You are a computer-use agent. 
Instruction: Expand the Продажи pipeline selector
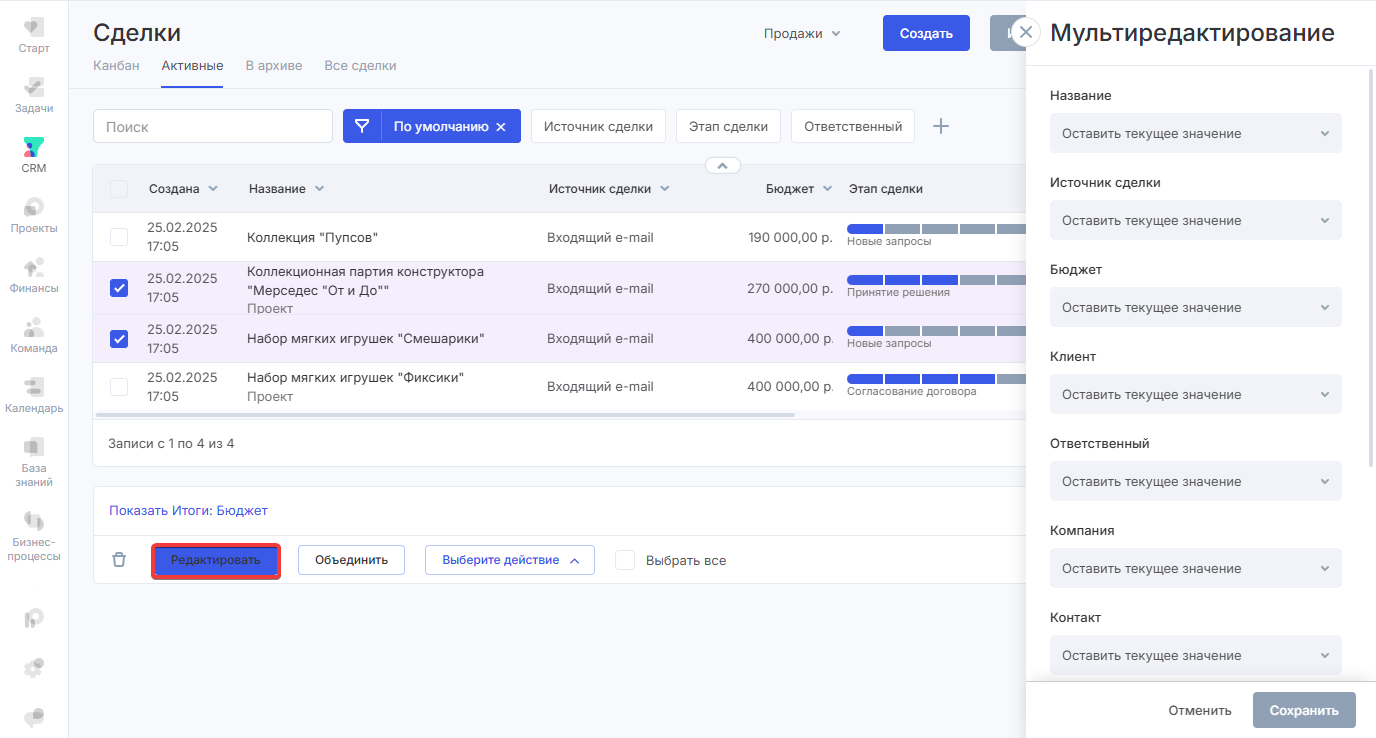point(802,33)
